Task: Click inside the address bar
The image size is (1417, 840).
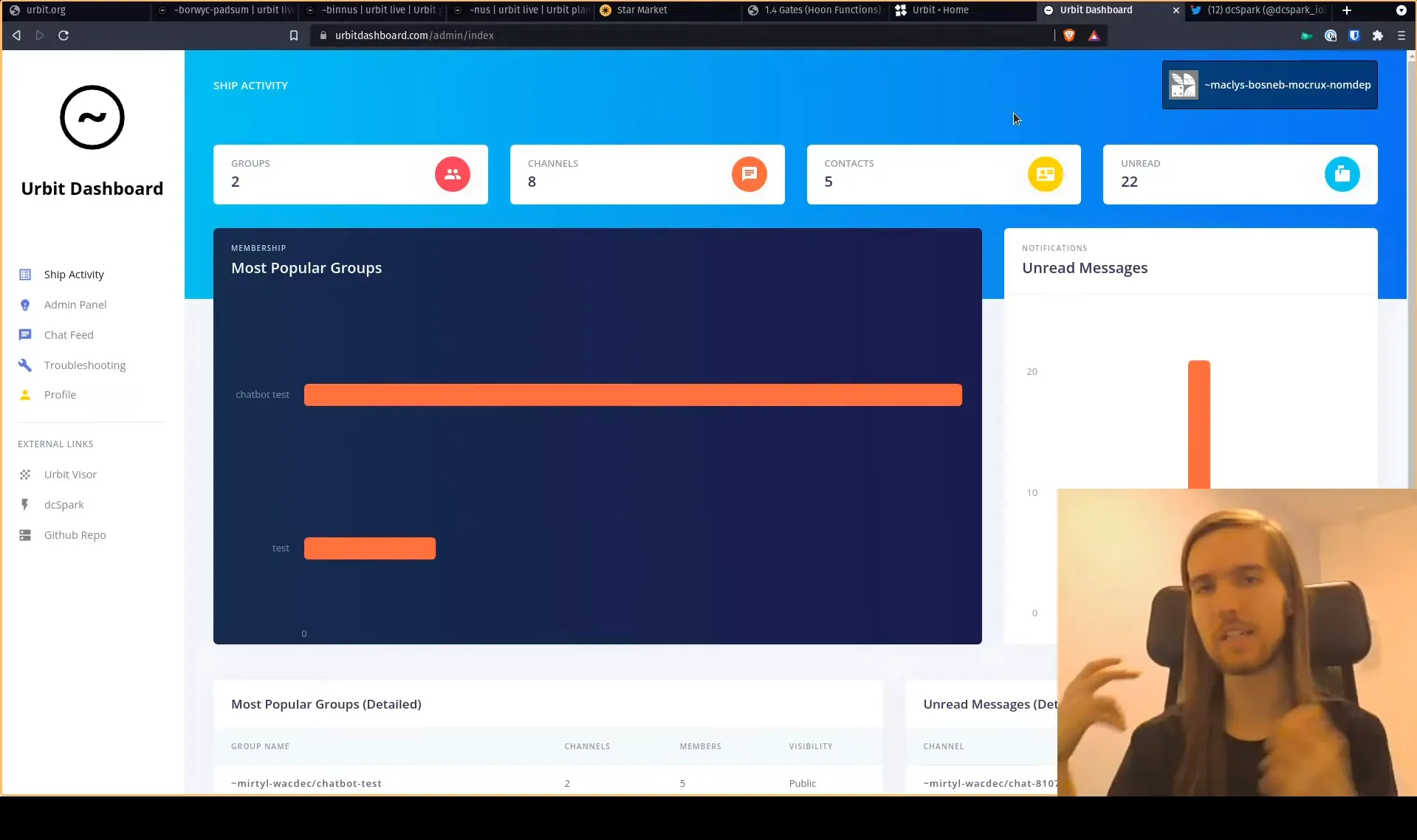Action: pos(517,35)
